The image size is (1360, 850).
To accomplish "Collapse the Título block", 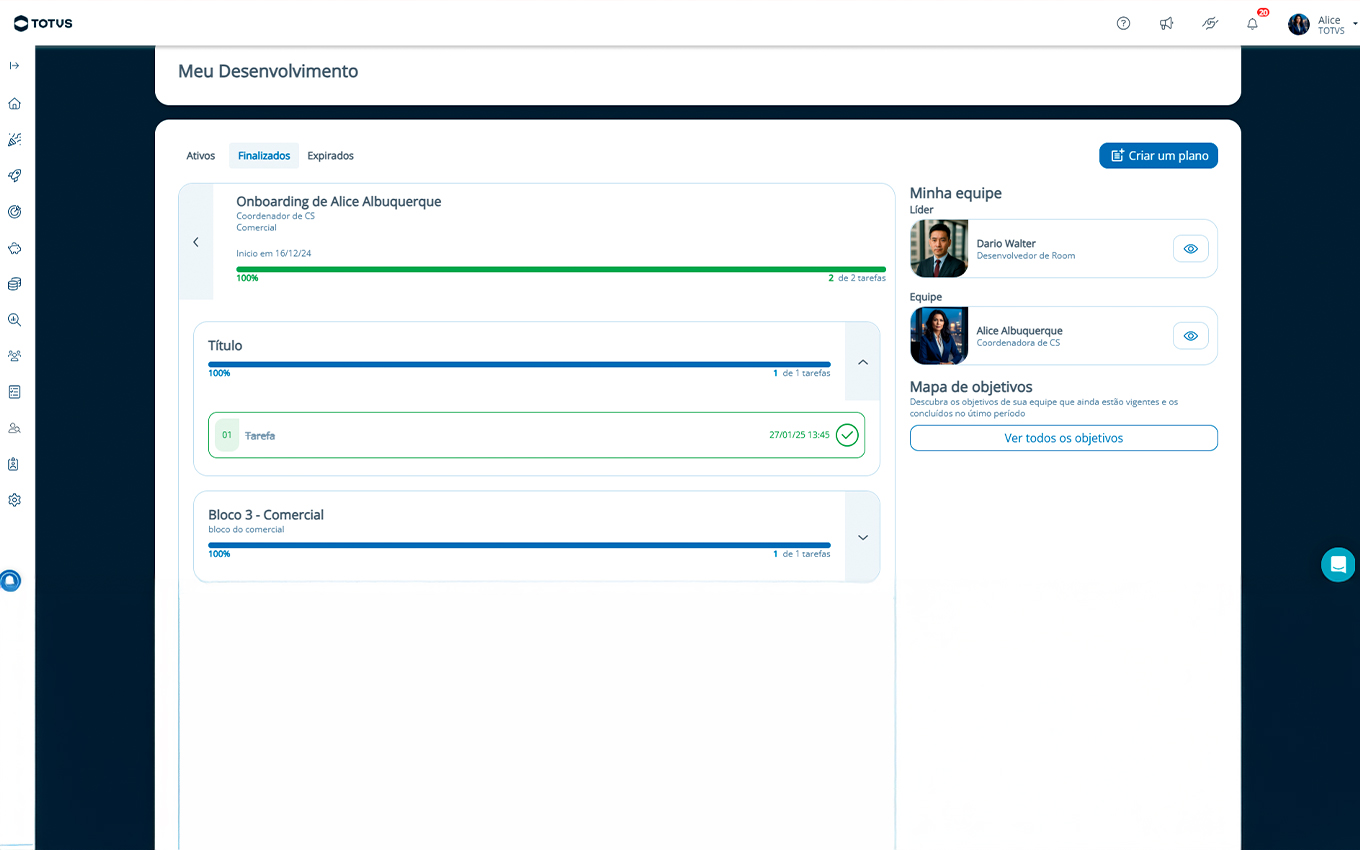I will (862, 362).
